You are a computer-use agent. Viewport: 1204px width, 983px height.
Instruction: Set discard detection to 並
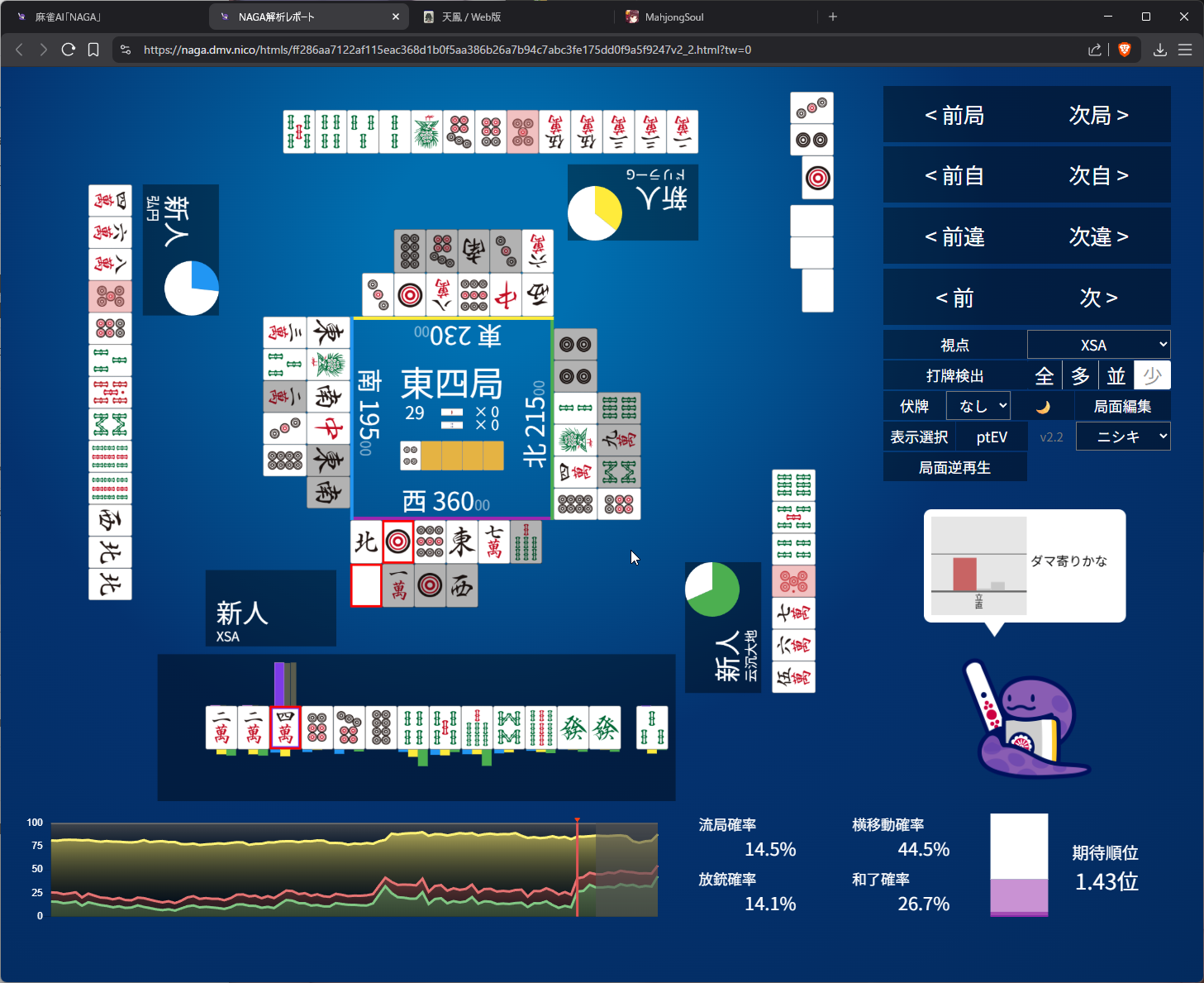click(1116, 376)
